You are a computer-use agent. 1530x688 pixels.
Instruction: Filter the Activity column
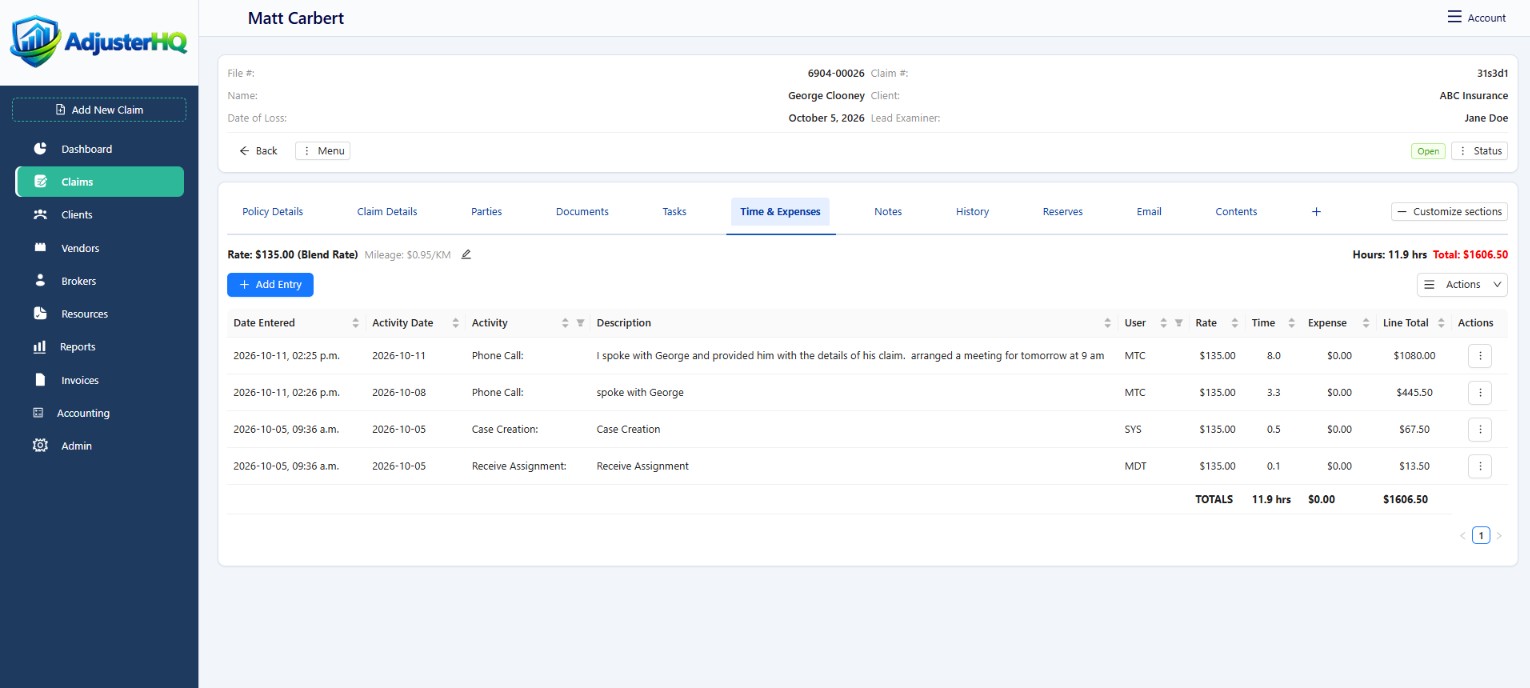point(580,323)
